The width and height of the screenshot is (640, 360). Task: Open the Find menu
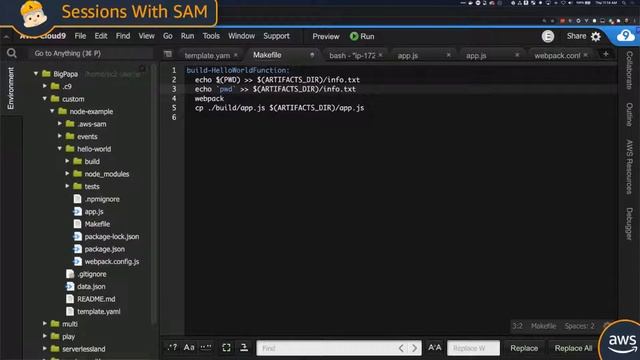[122, 36]
